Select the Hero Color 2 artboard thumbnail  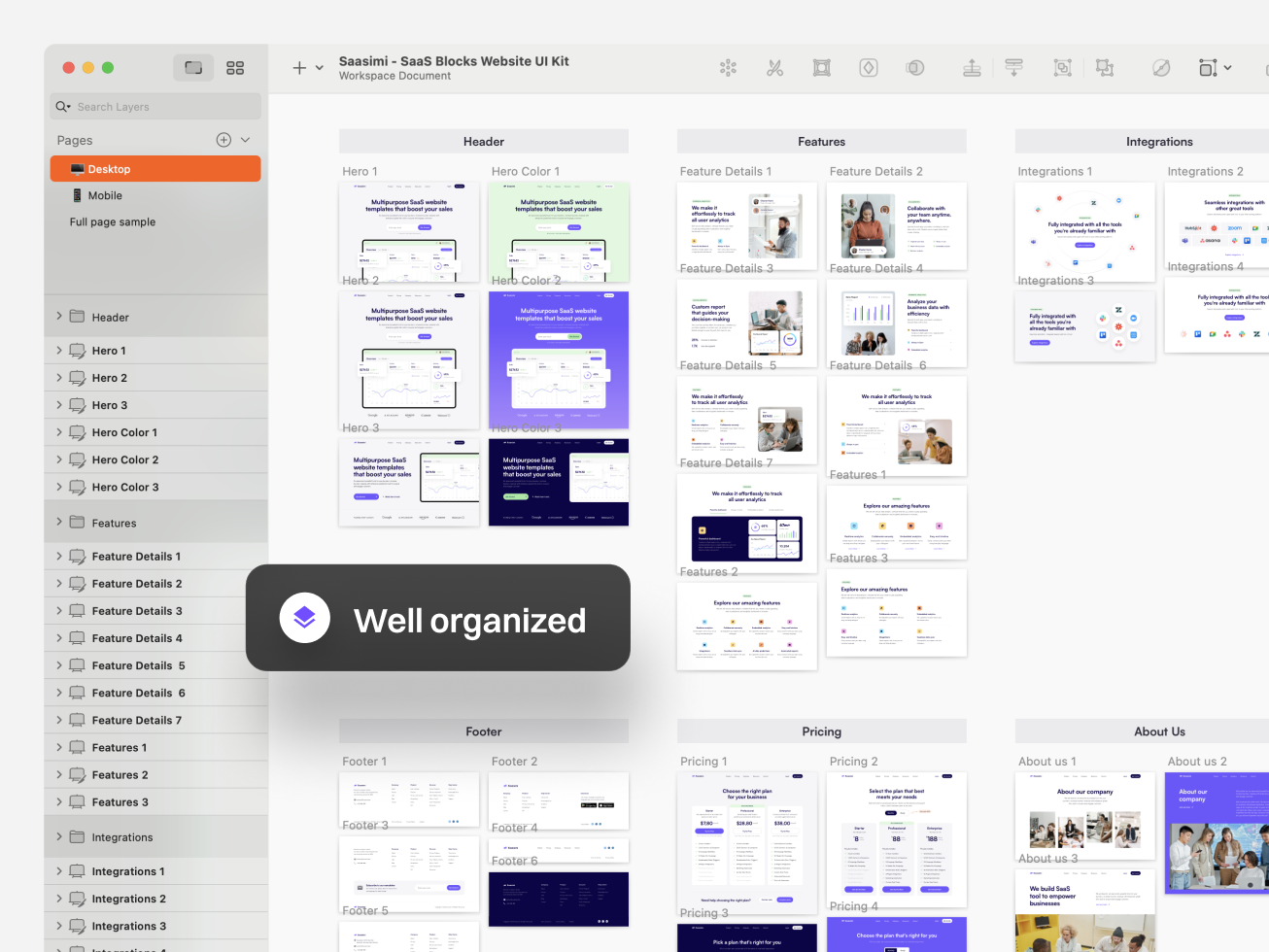pyautogui.click(x=559, y=359)
